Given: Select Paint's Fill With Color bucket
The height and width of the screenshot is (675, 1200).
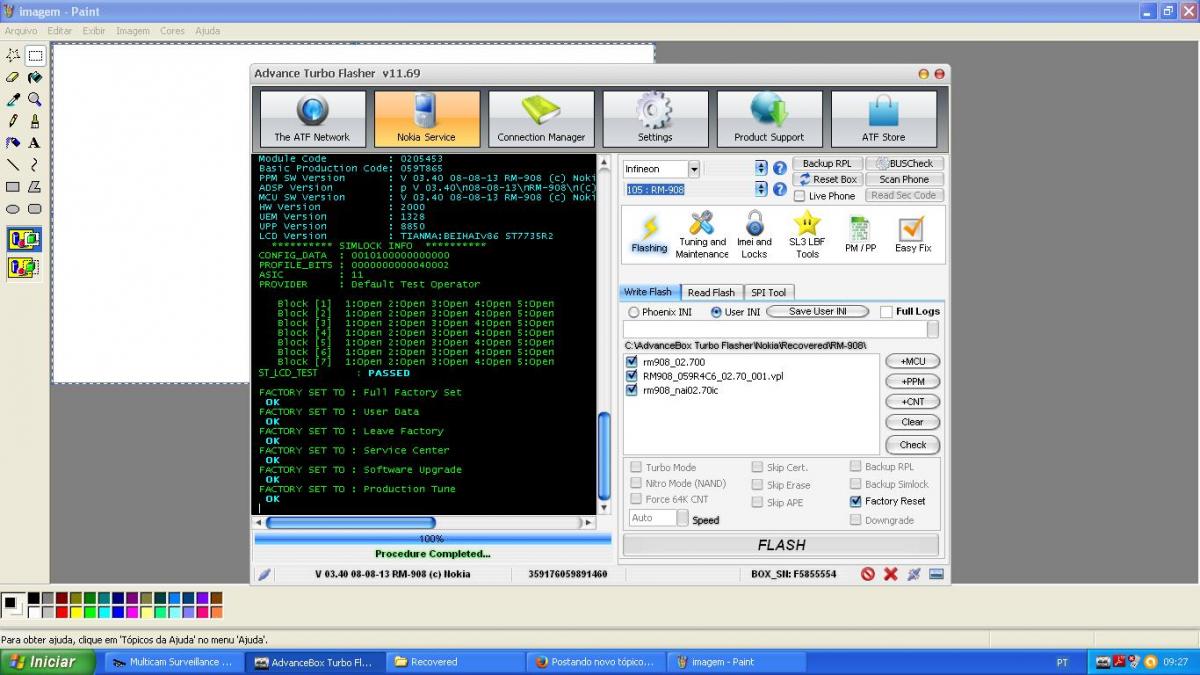Looking at the screenshot, I should [x=35, y=78].
